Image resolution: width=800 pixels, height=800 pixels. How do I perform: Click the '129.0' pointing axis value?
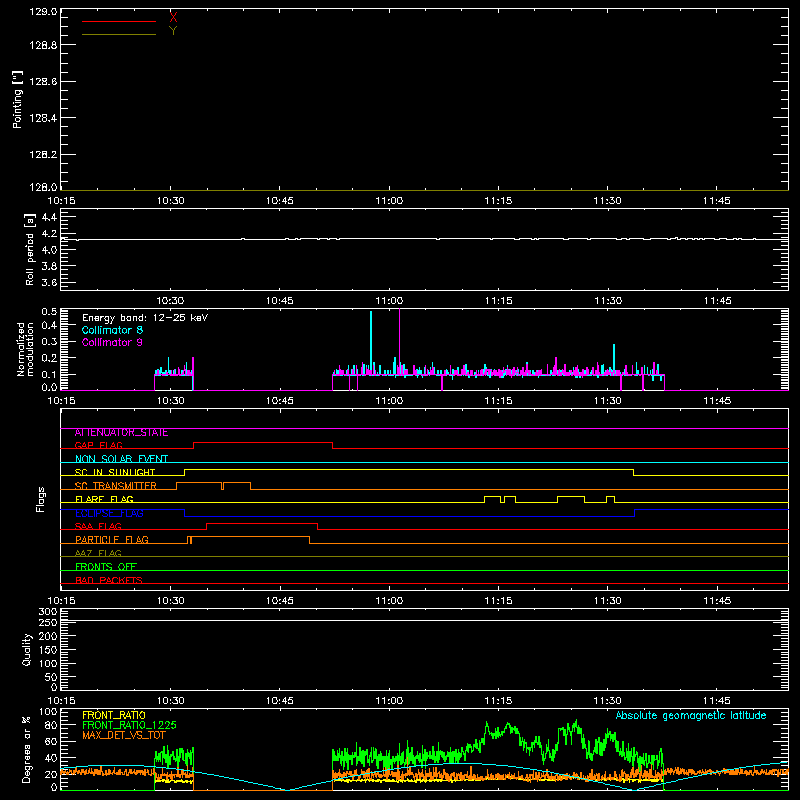click(x=43, y=12)
